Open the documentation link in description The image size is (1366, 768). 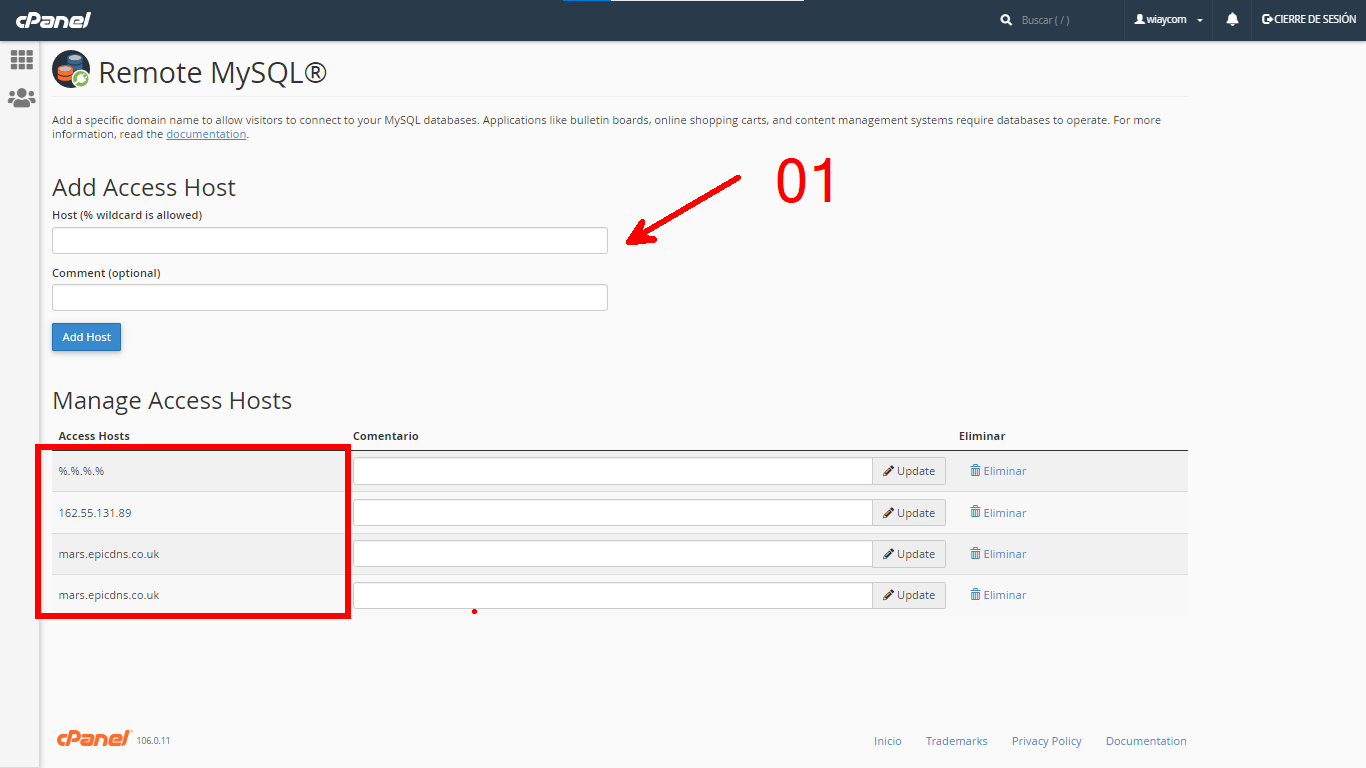pos(206,134)
